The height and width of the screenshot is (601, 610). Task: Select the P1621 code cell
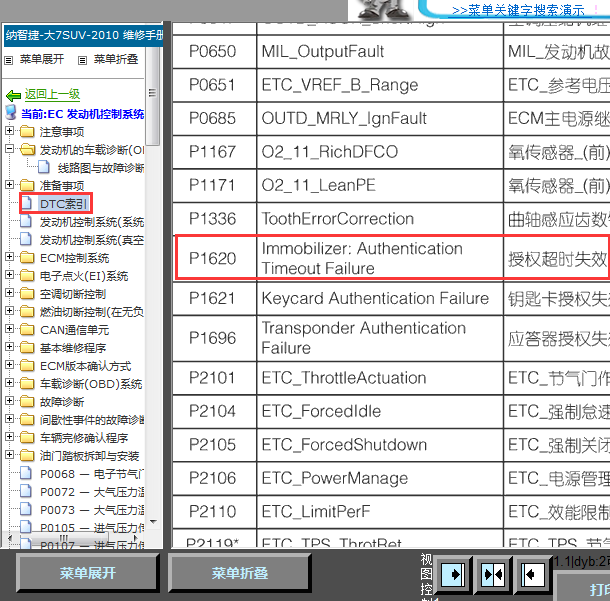213,298
